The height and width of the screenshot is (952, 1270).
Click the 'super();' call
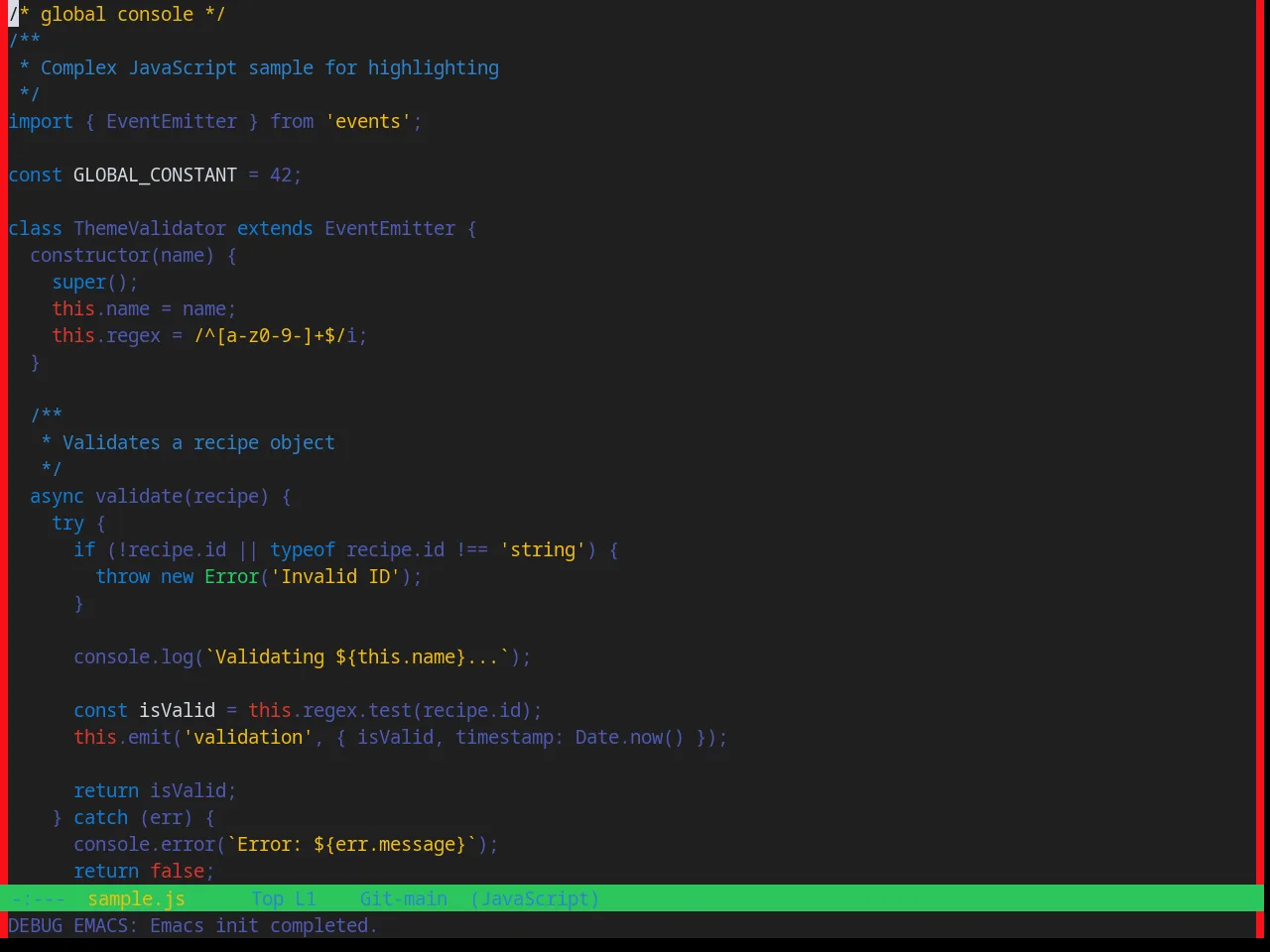click(x=95, y=282)
